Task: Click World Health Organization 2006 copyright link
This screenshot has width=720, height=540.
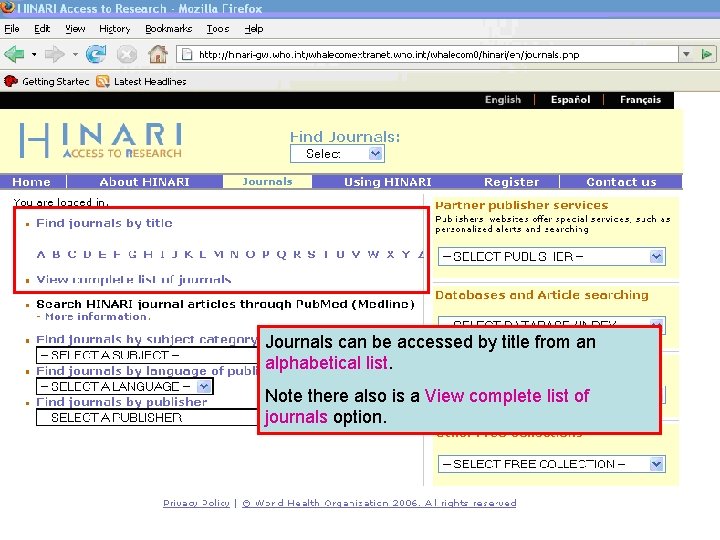Action: click(x=379, y=503)
